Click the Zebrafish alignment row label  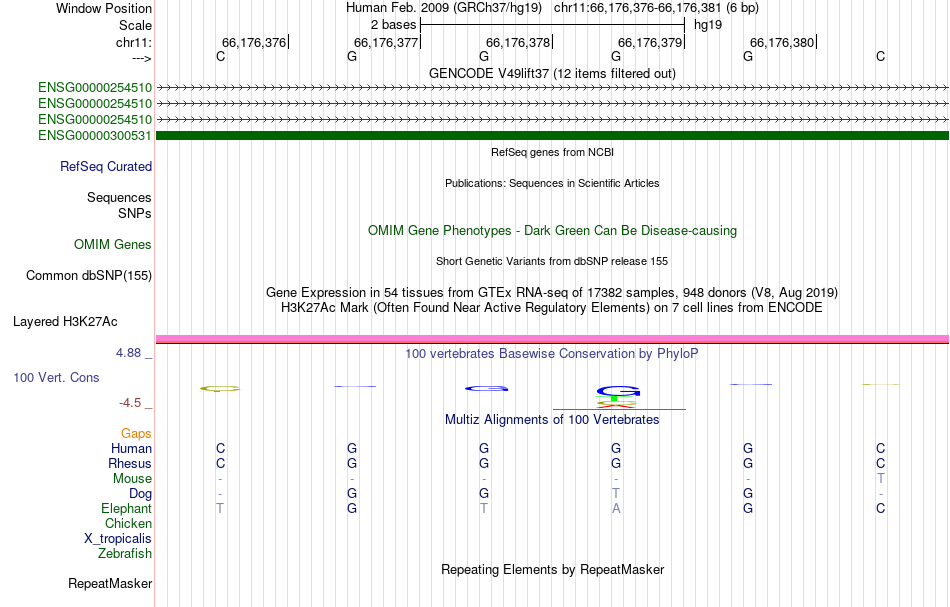point(125,553)
